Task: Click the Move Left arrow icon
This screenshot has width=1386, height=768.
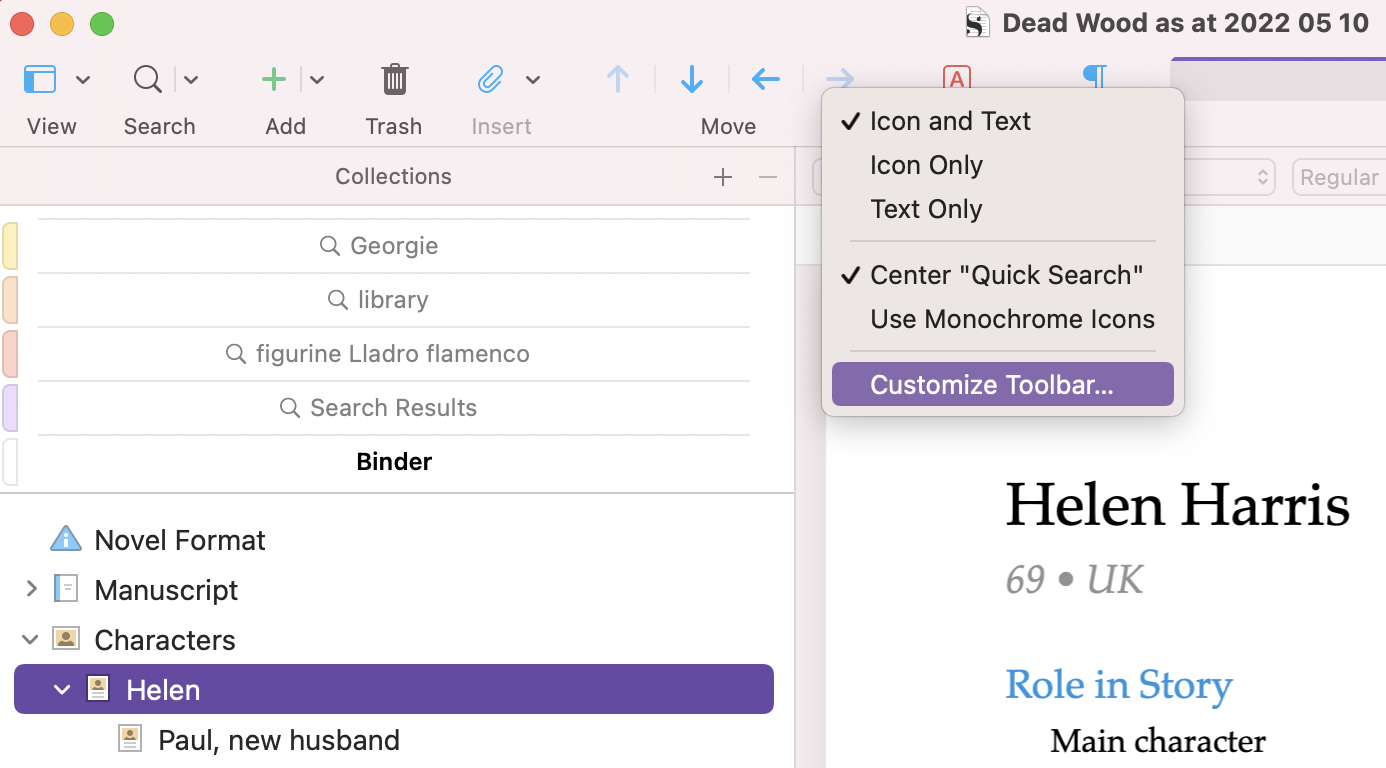Action: pyautogui.click(x=765, y=79)
